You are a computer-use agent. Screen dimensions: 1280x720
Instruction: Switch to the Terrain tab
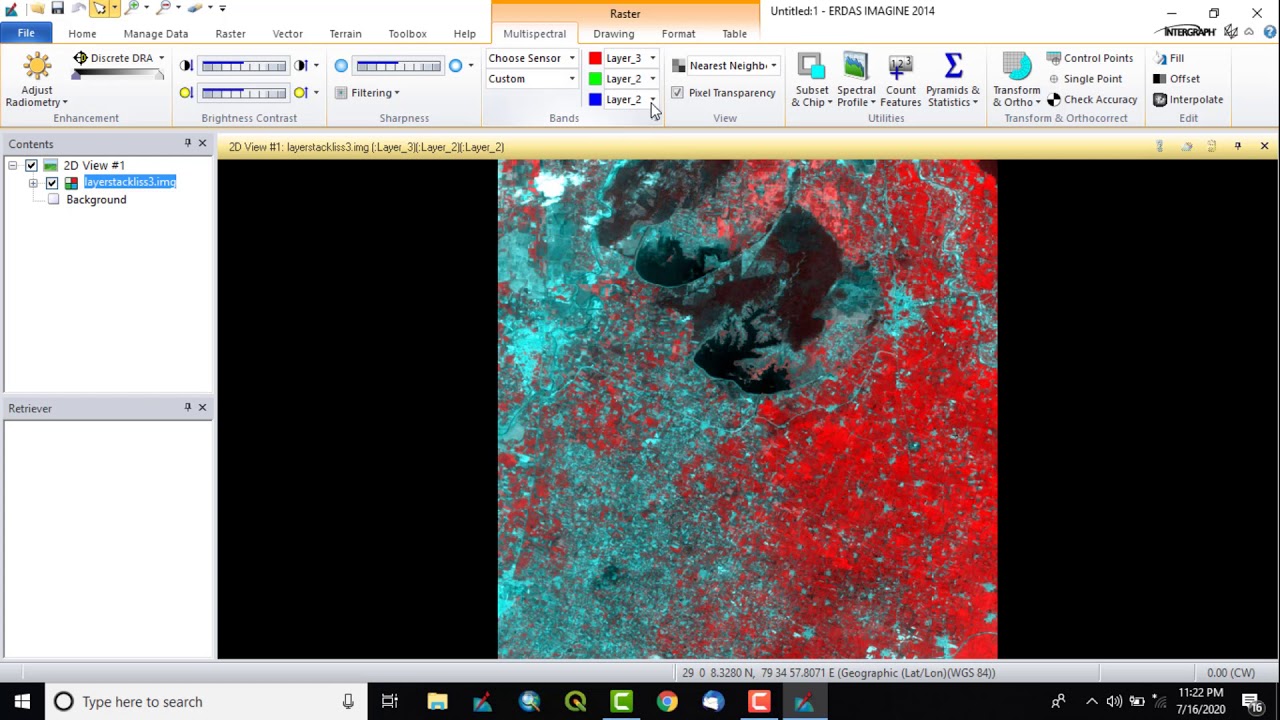click(x=345, y=34)
